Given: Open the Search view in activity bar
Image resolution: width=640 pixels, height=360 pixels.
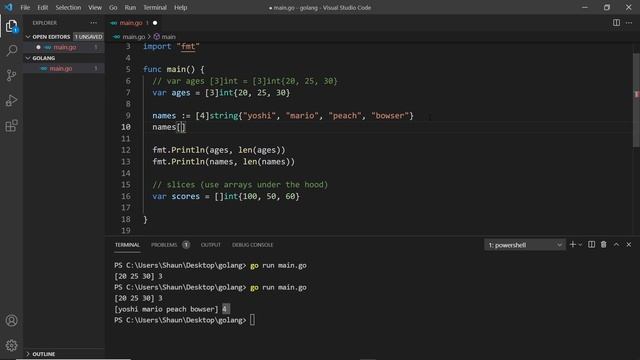Looking at the screenshot, I should [11, 51].
